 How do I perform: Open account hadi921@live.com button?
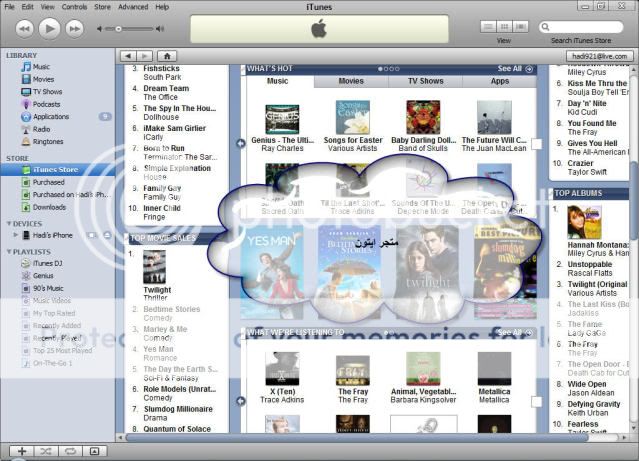pyautogui.click(x=599, y=56)
